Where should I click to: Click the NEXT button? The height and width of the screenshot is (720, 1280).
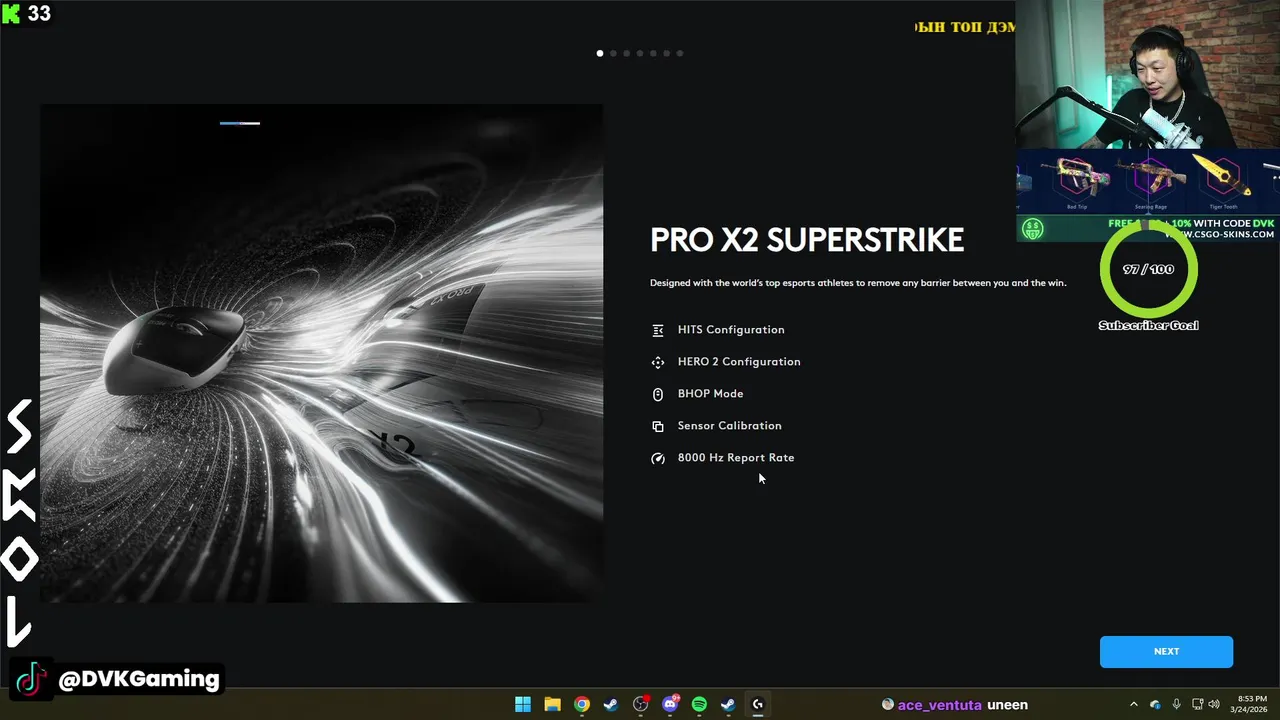click(x=1166, y=652)
